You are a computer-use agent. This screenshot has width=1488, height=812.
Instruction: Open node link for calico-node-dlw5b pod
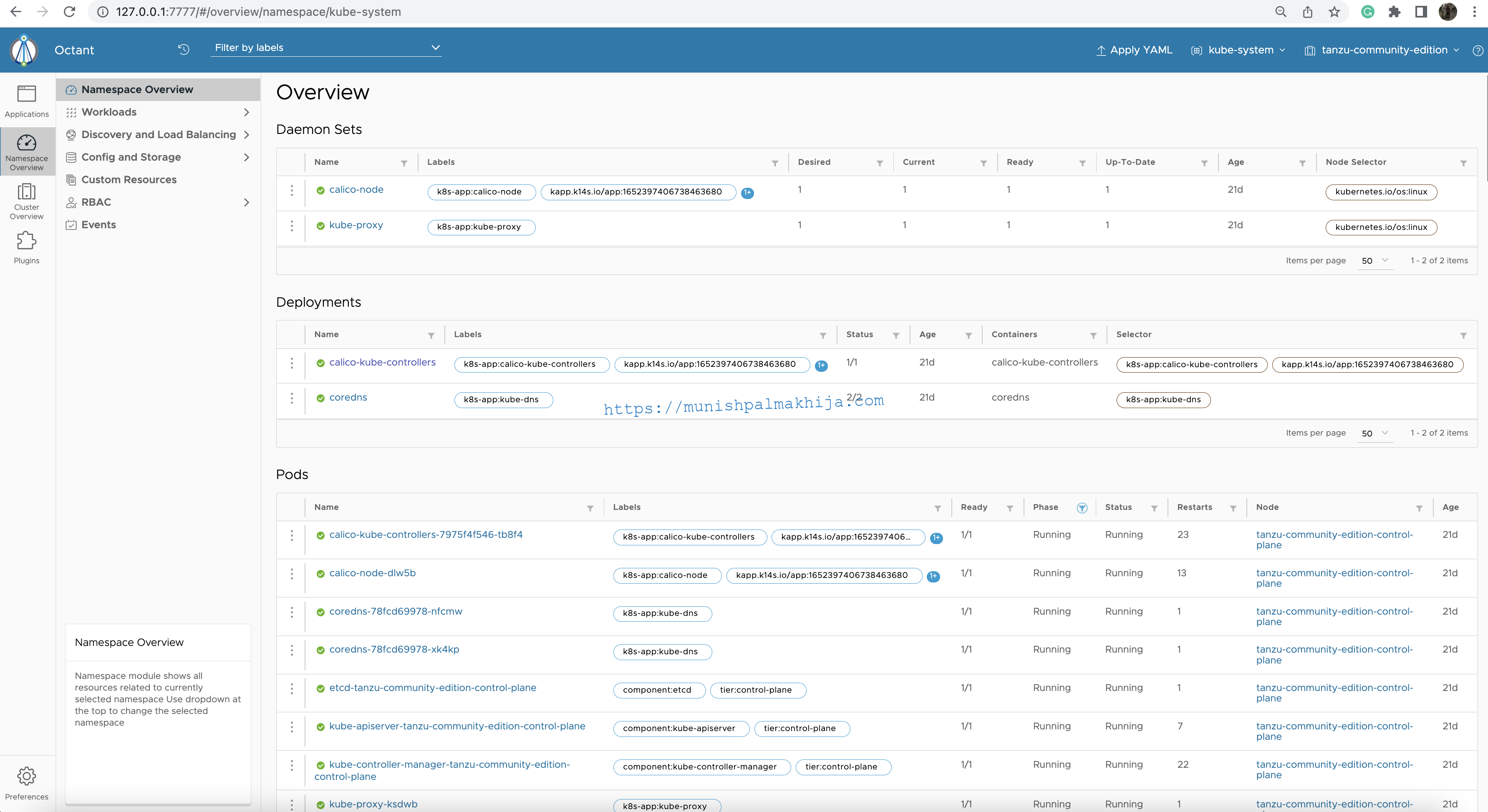click(1334, 578)
